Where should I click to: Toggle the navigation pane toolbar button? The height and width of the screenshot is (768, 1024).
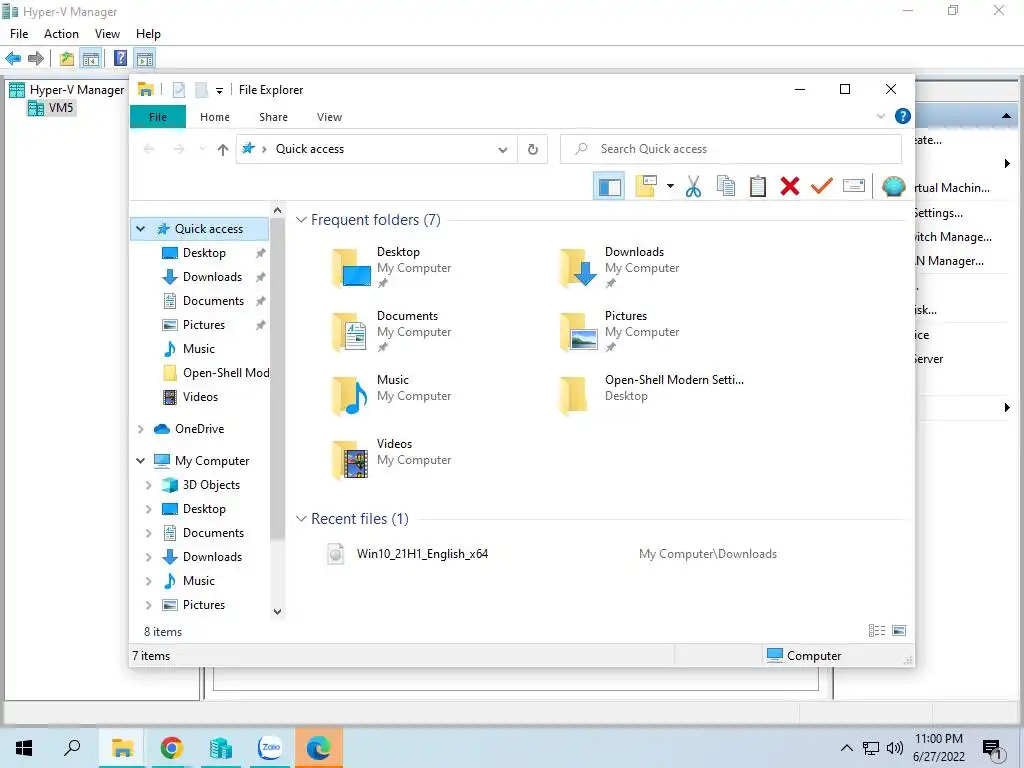[609, 187]
